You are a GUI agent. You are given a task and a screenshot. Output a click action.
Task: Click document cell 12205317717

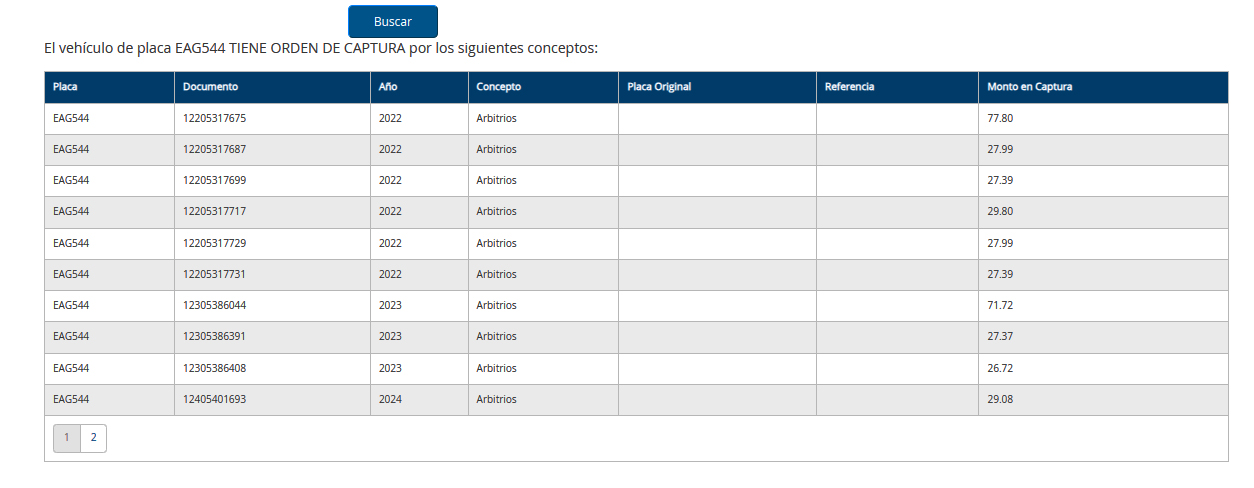(x=214, y=211)
